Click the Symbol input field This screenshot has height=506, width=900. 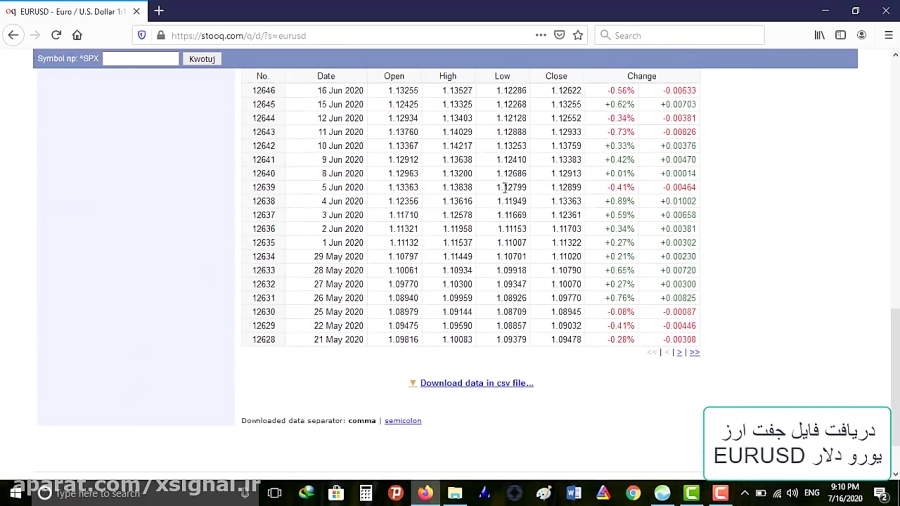(141, 59)
